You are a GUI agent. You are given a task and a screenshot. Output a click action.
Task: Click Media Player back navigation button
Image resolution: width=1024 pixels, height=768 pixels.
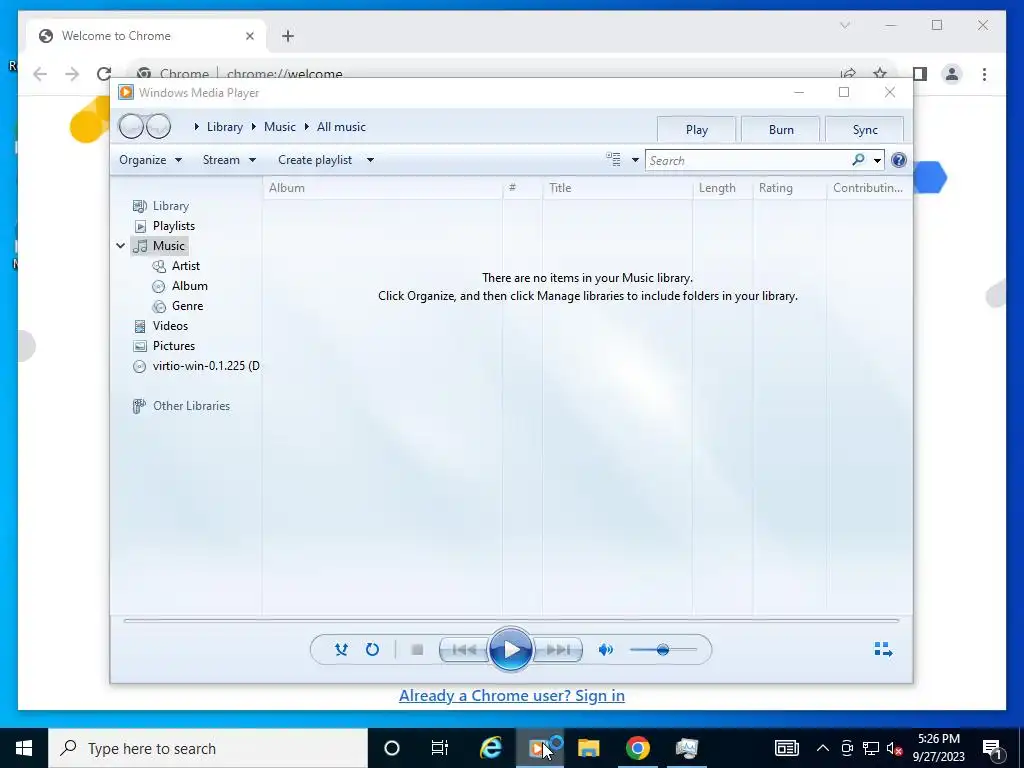131,126
